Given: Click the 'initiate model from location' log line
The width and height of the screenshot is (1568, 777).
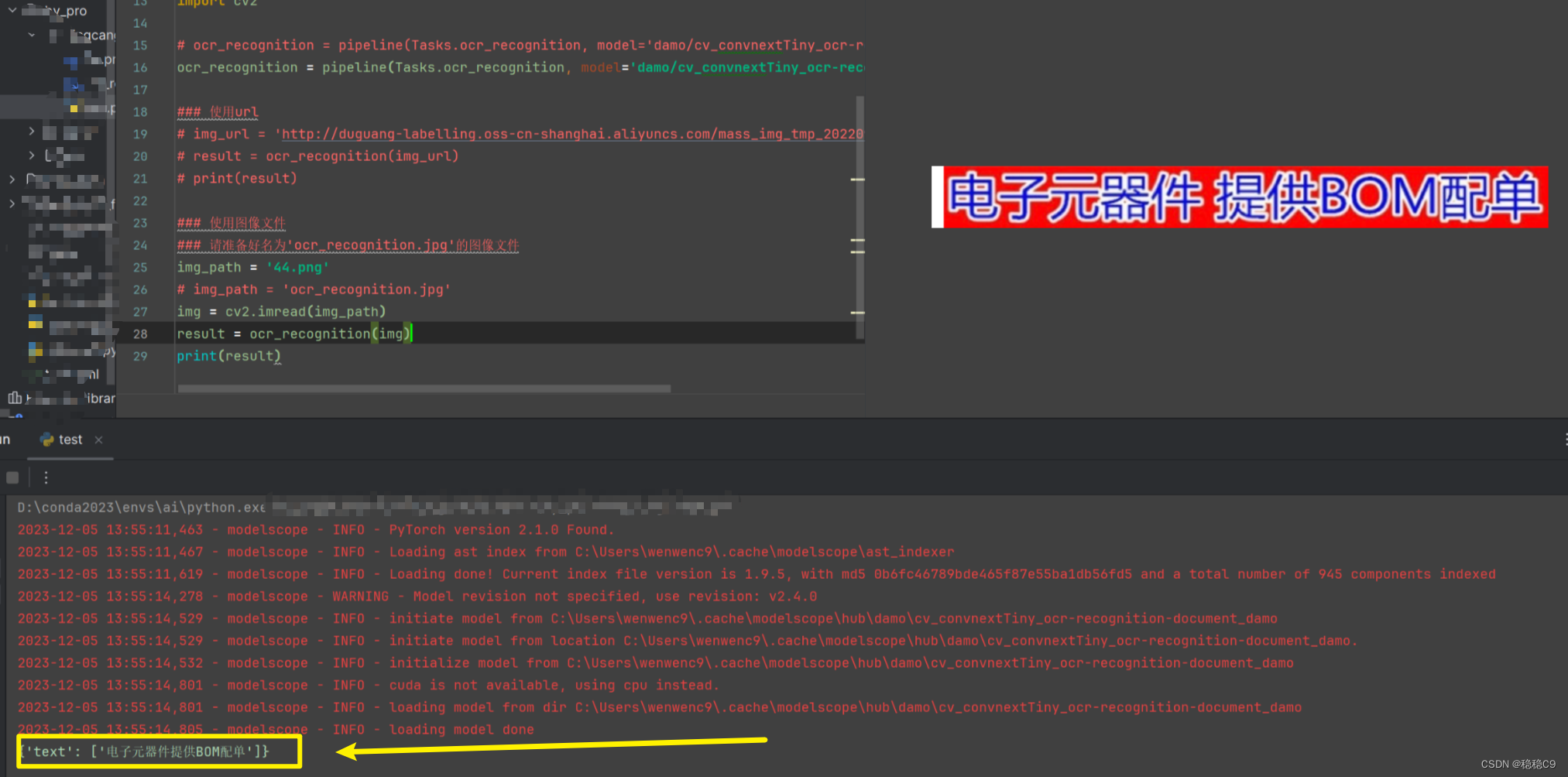Looking at the screenshot, I should 688,641.
